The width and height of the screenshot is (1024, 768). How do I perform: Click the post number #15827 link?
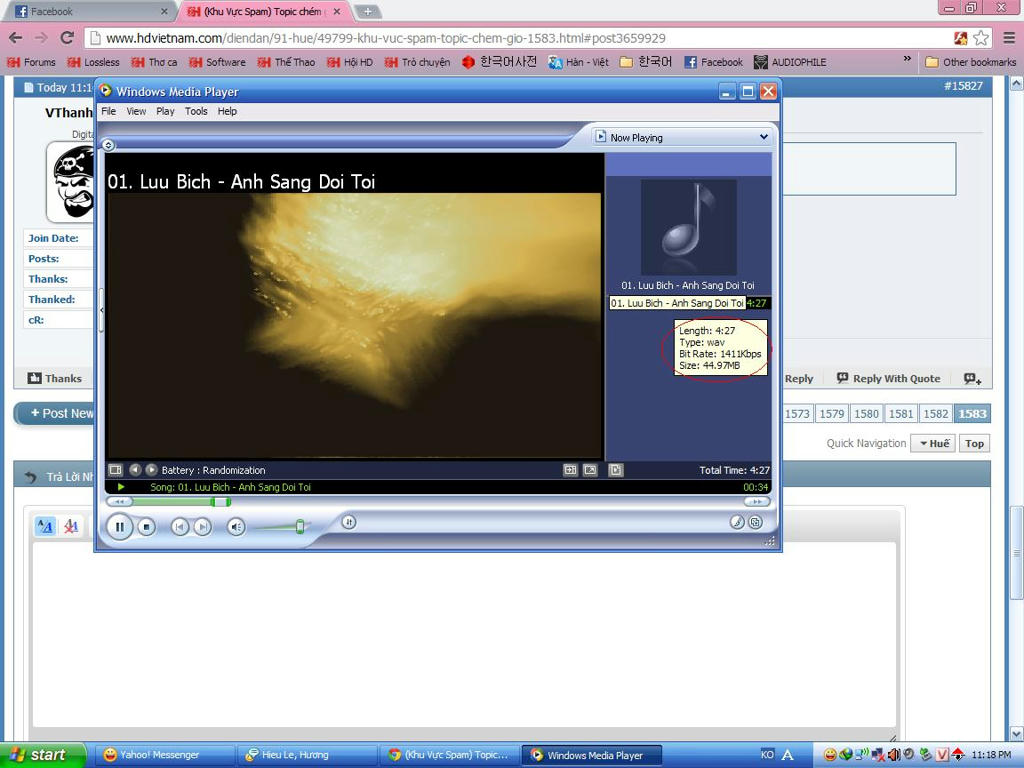click(963, 86)
